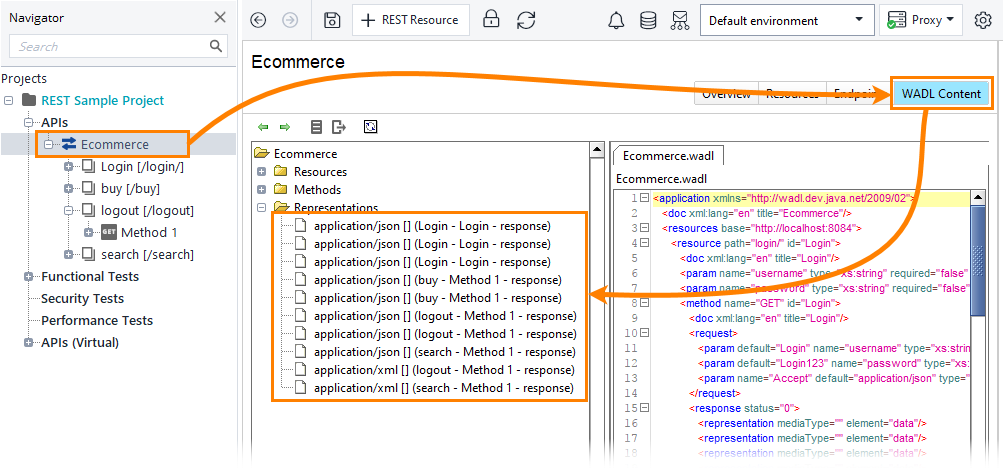
Task: Click the Methods folder icon
Action: pyautogui.click(x=280, y=189)
